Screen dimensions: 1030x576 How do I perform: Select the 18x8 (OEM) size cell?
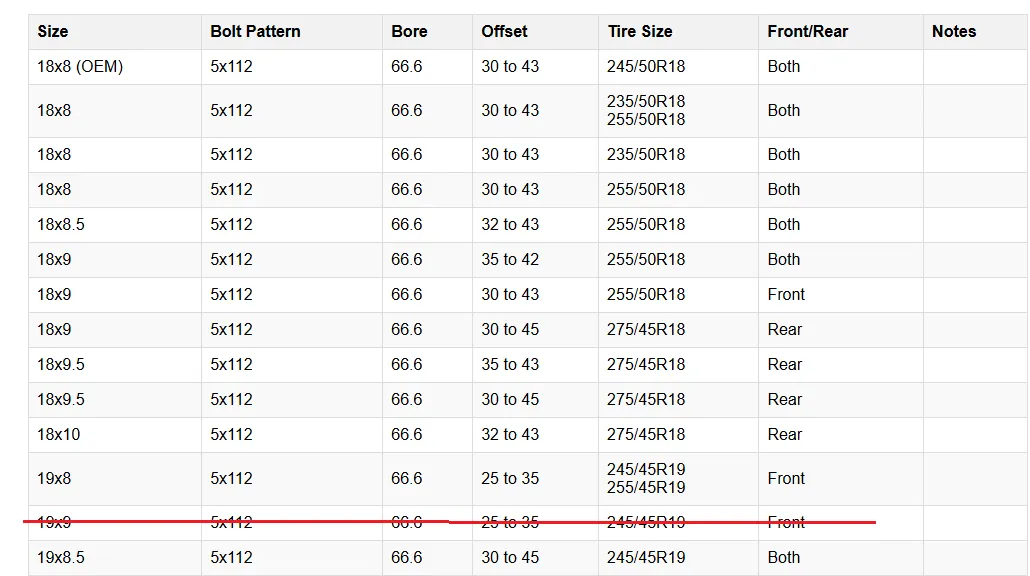(x=80, y=66)
